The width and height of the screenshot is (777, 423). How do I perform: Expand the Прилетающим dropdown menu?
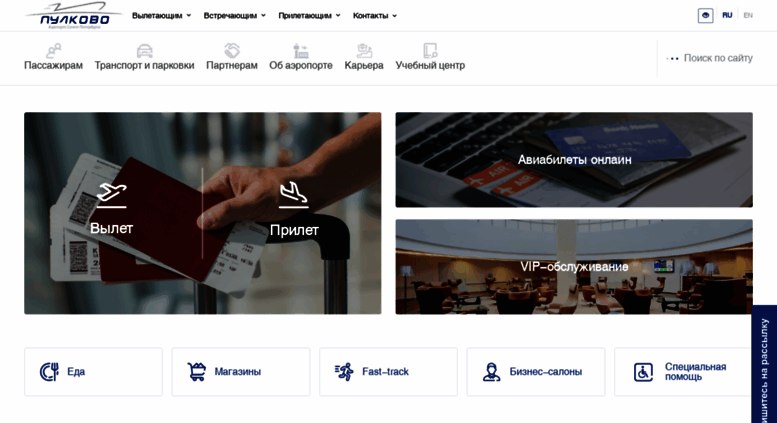309,16
